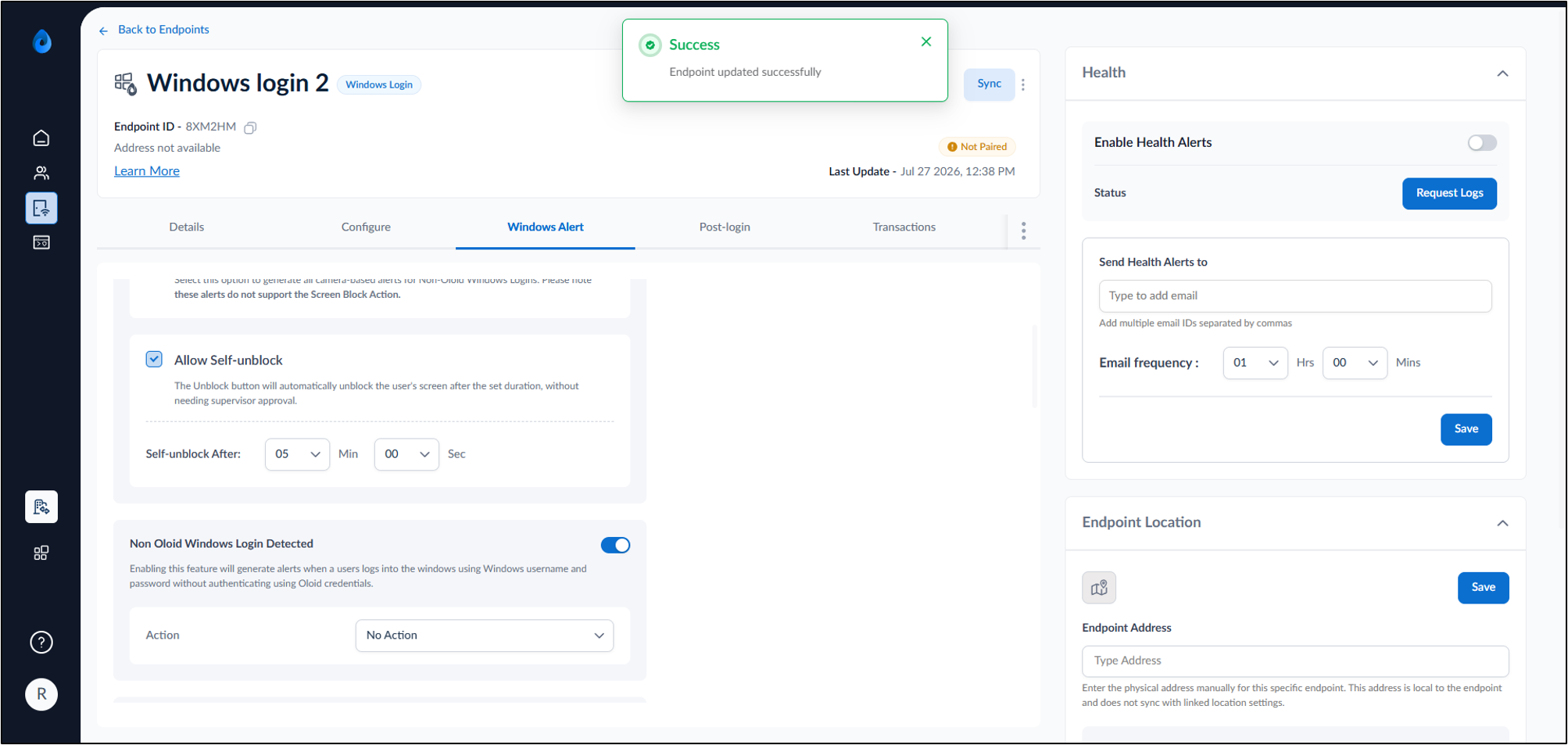Turn off Non Oloid Windows Login Detected
Viewport: 1568px width, 745px height.
click(x=616, y=545)
